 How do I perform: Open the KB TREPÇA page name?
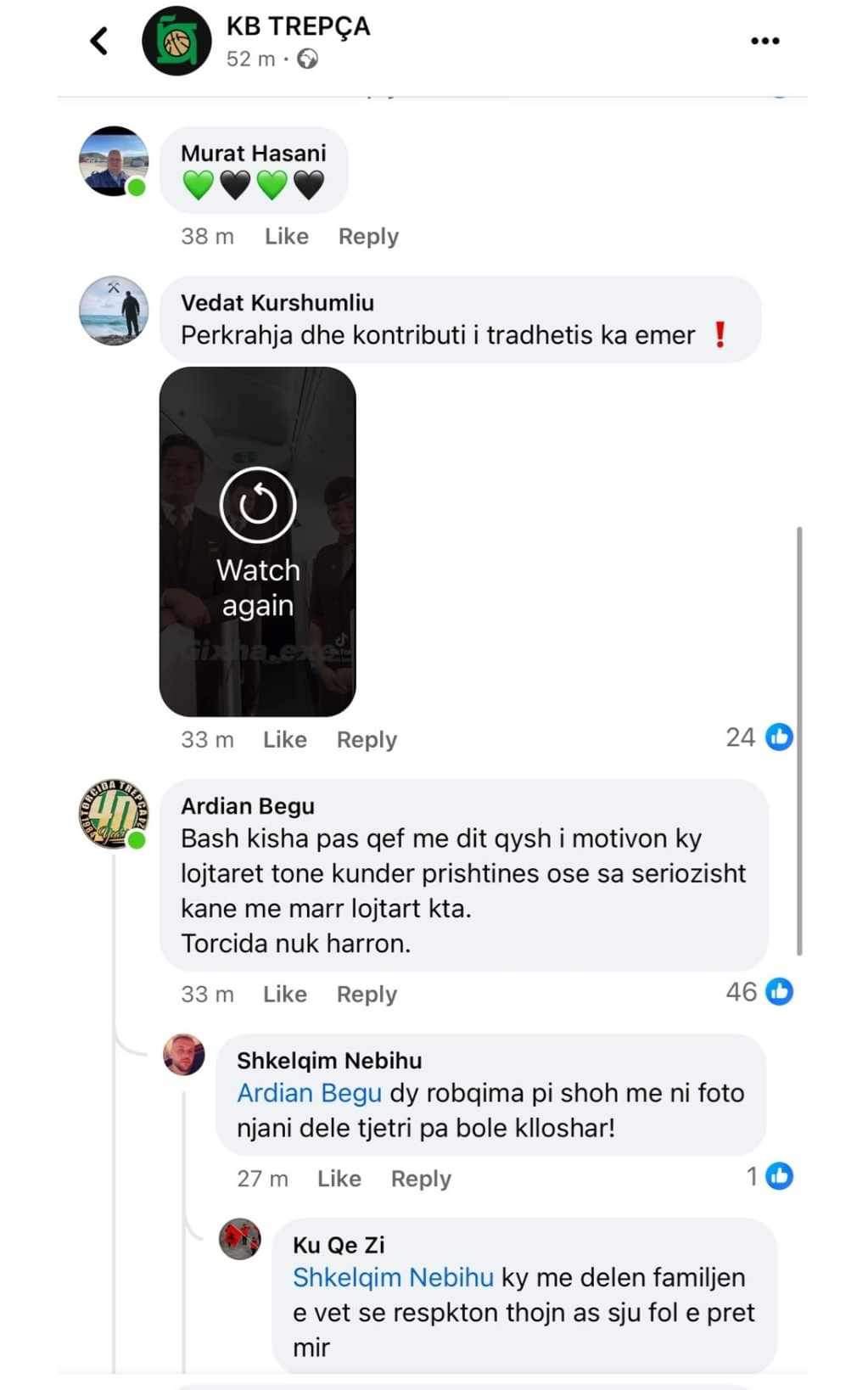click(298, 26)
